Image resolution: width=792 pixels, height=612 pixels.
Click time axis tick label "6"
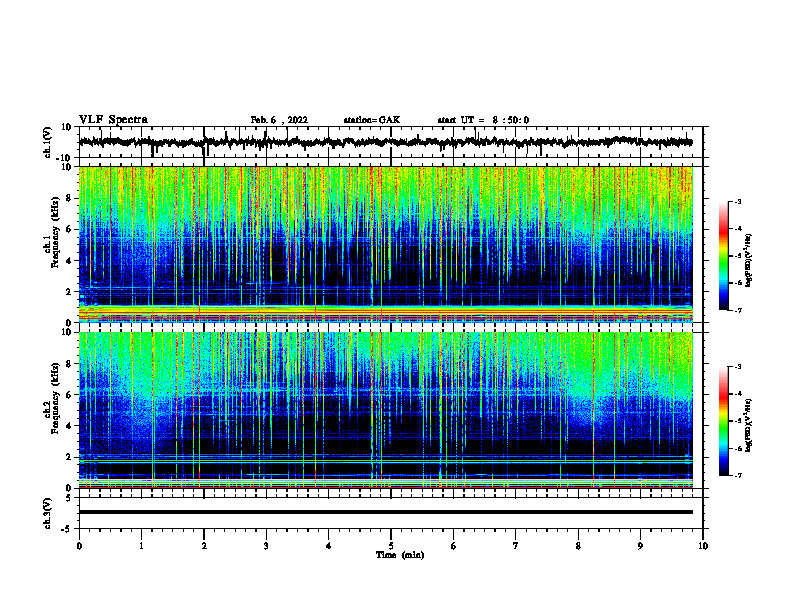[x=454, y=546]
